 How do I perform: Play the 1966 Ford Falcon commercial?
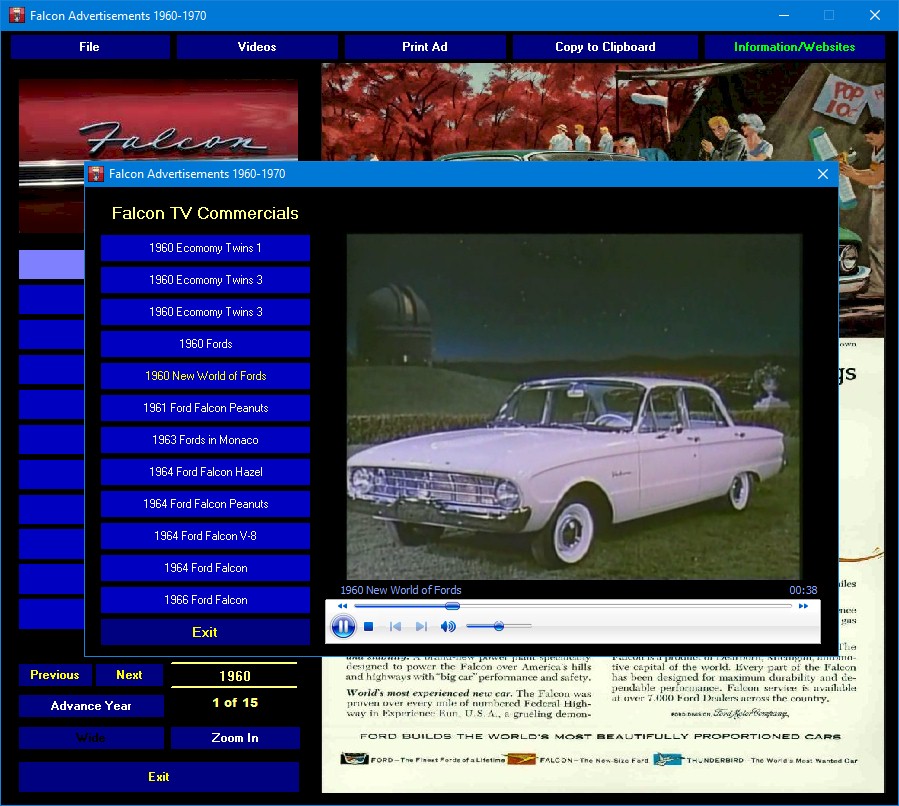coord(205,600)
